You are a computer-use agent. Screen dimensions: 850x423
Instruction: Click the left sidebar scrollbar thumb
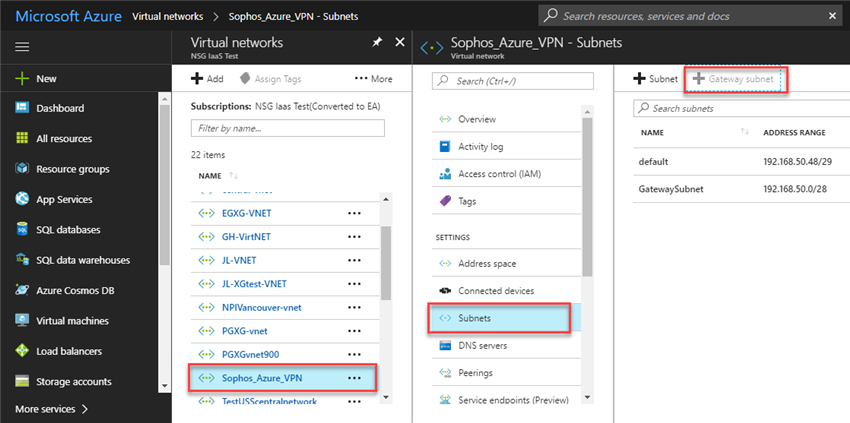point(165,184)
